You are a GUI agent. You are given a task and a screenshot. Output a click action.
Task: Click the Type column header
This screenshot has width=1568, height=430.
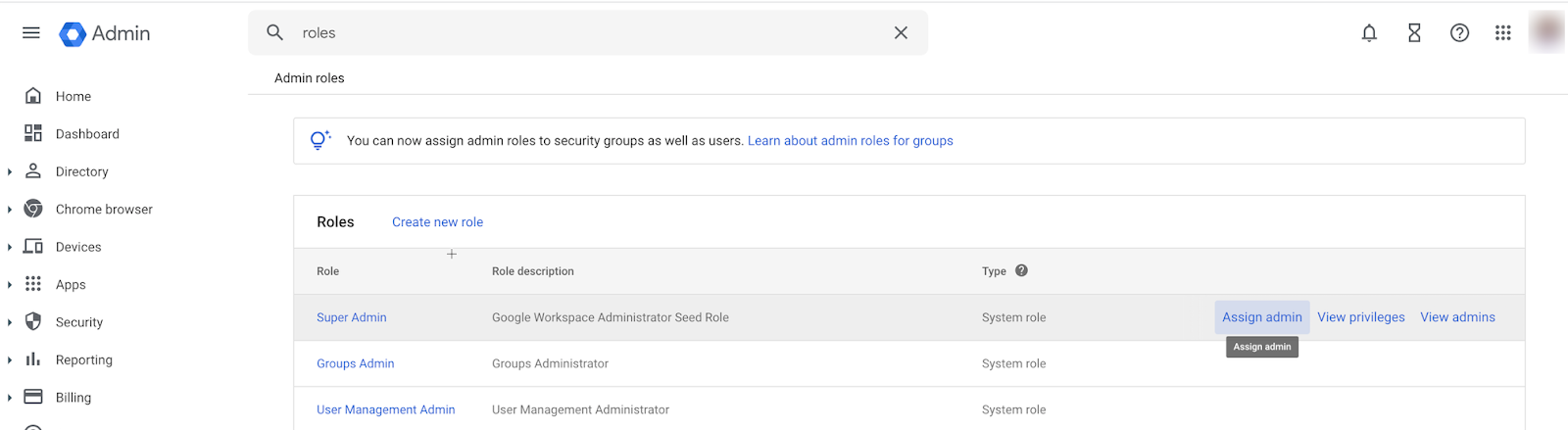[x=994, y=271]
